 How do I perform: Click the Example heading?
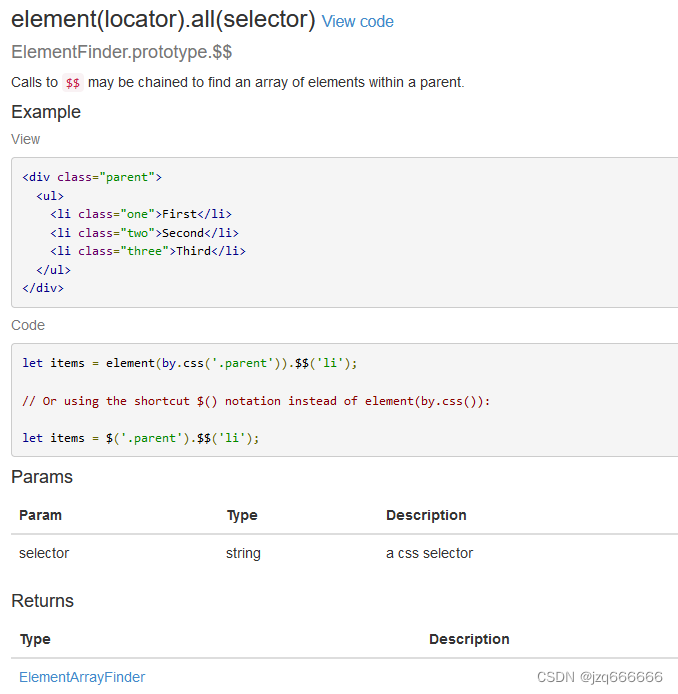(46, 112)
